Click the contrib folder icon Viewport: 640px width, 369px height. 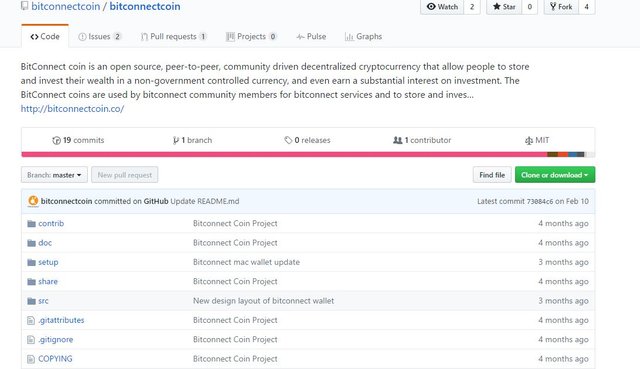tap(31, 224)
